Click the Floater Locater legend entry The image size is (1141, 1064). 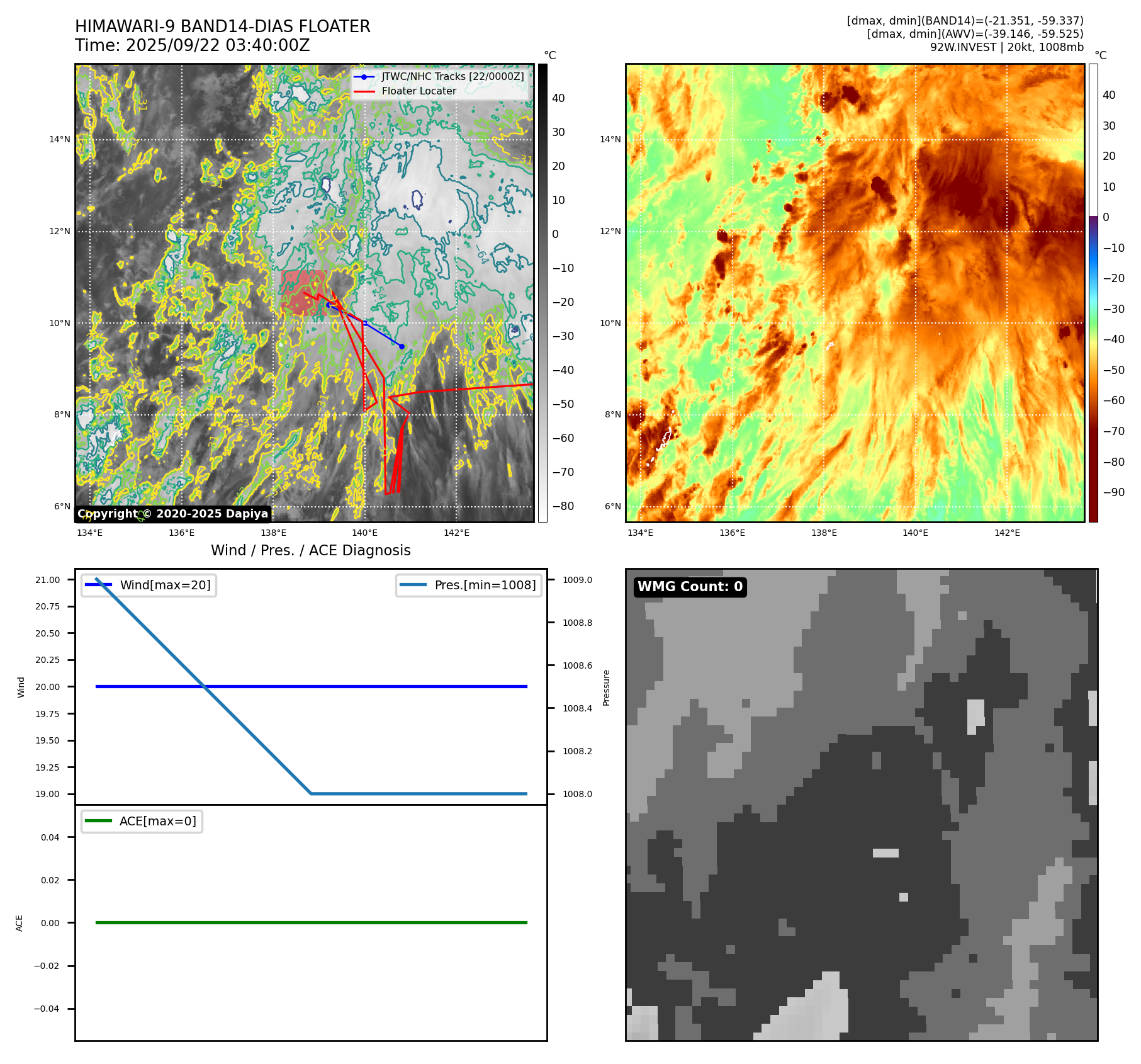(405, 91)
